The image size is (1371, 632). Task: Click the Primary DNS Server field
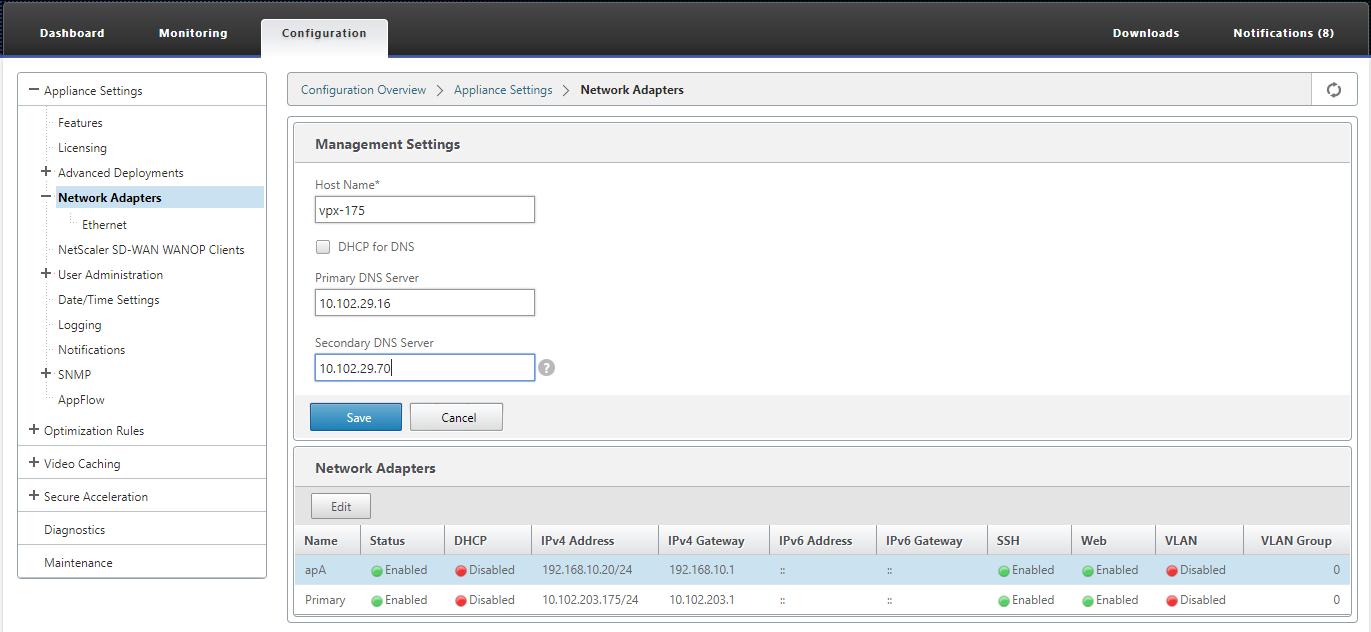425,302
